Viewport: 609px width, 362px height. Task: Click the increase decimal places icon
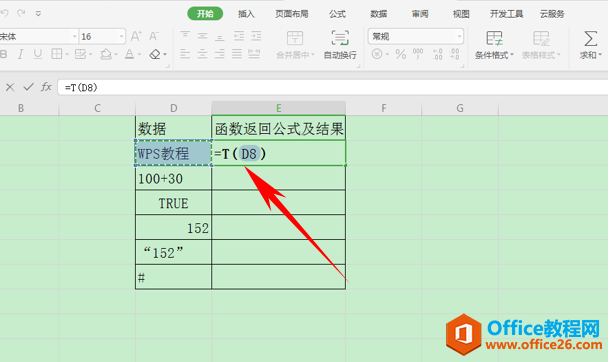point(437,54)
